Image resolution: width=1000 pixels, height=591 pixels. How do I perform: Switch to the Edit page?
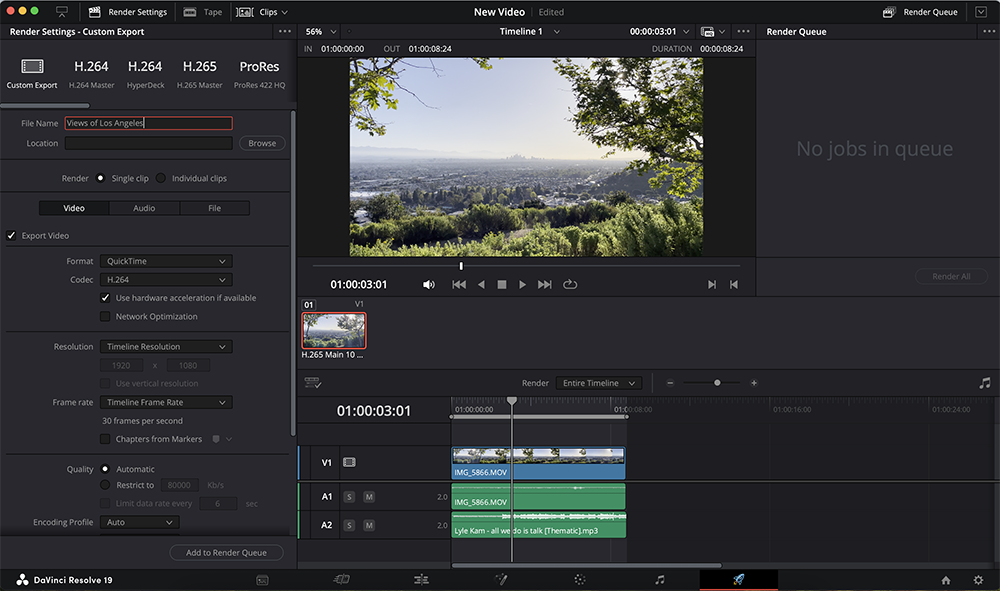(421, 579)
